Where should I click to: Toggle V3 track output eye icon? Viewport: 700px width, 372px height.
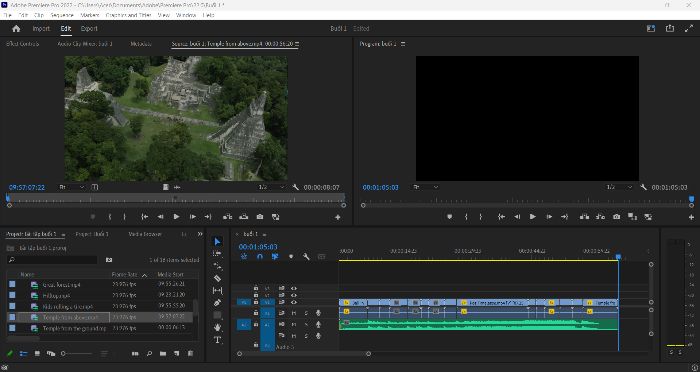click(x=294, y=288)
